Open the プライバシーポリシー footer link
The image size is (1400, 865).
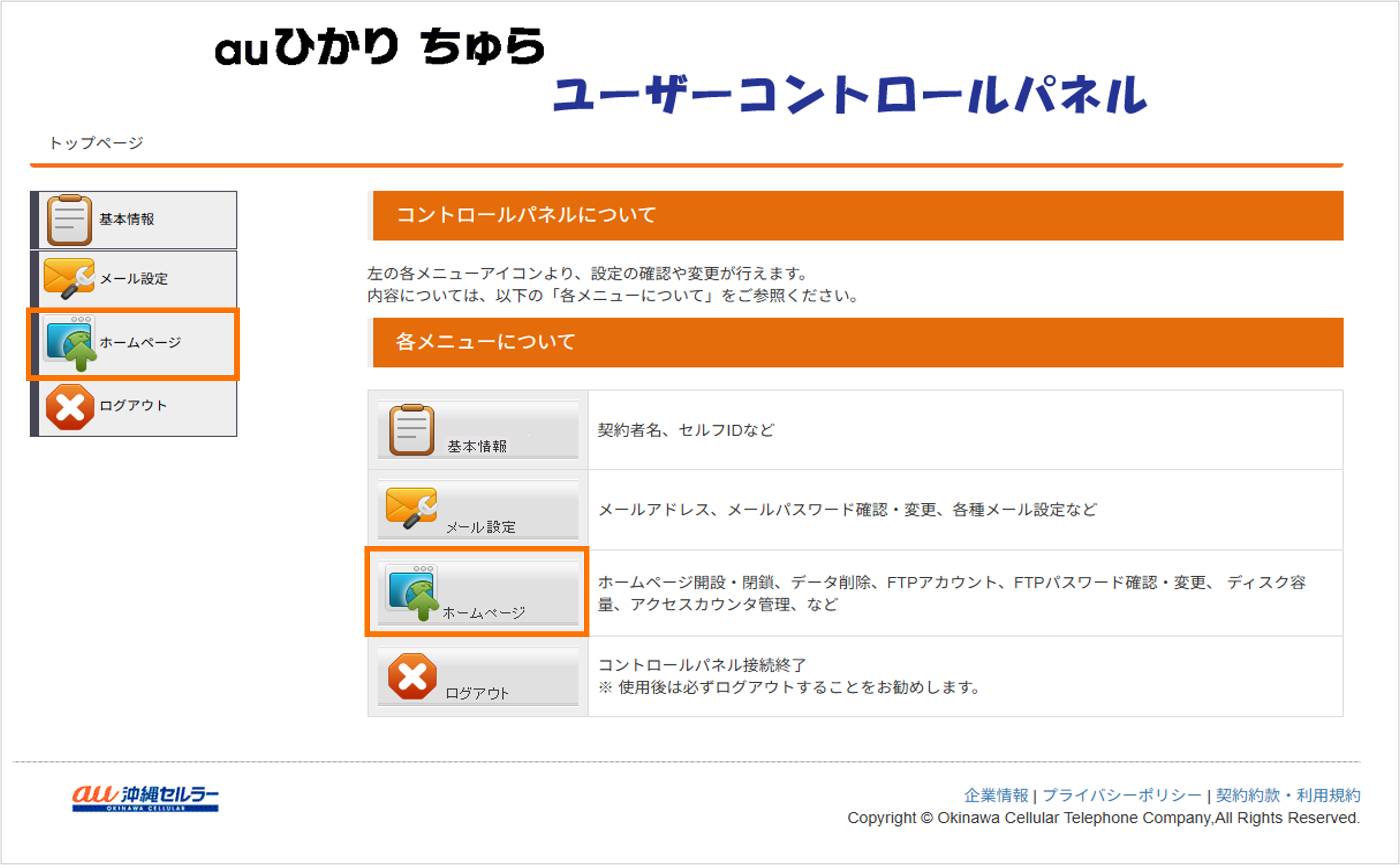point(1122,795)
